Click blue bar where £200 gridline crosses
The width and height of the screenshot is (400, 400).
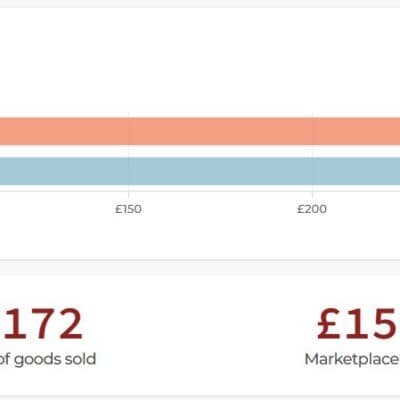click(312, 171)
